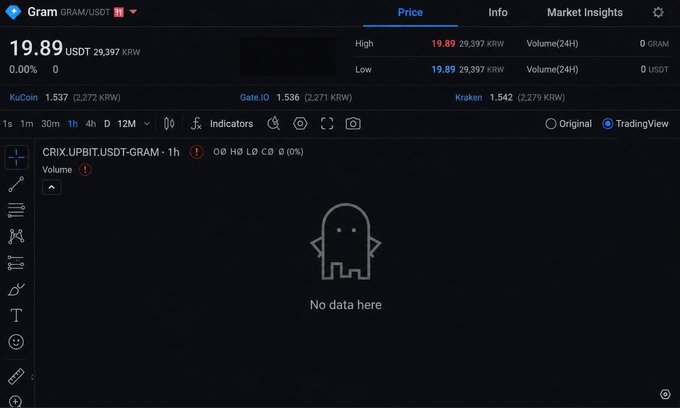The image size is (680, 408).
Task: Open the Kraken exchange link
Action: click(468, 97)
